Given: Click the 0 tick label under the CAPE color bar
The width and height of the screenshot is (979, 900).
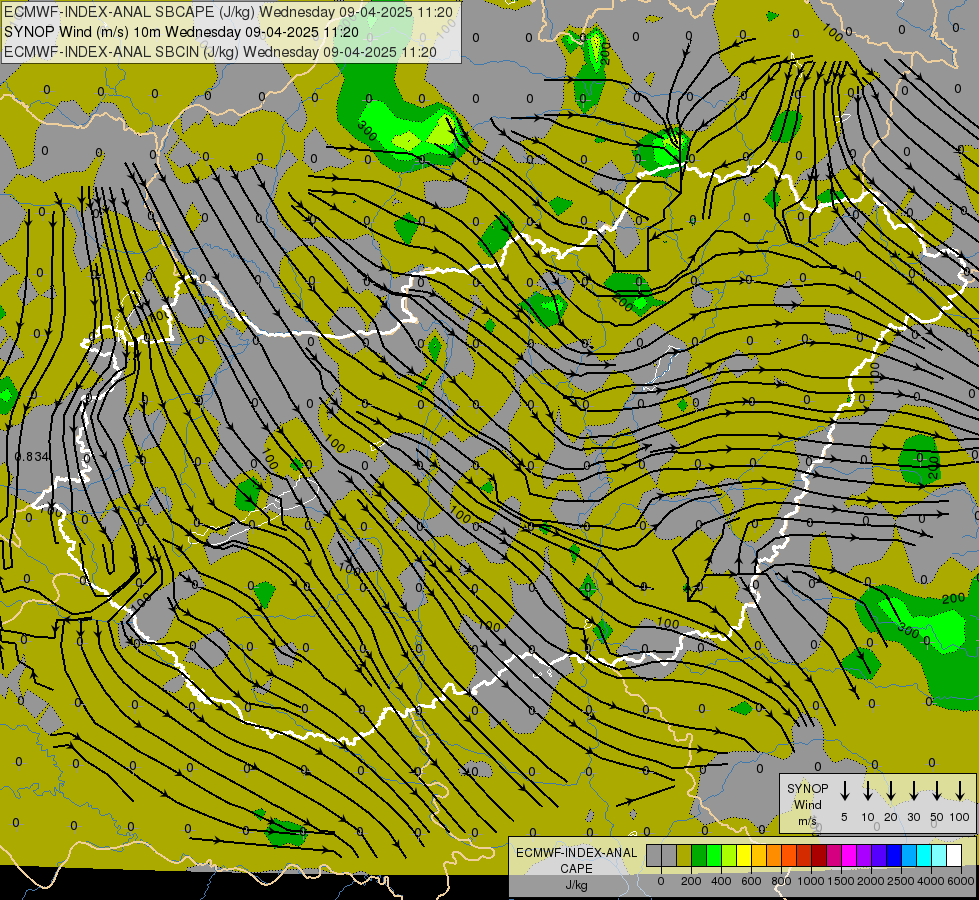Looking at the screenshot, I should [x=661, y=881].
